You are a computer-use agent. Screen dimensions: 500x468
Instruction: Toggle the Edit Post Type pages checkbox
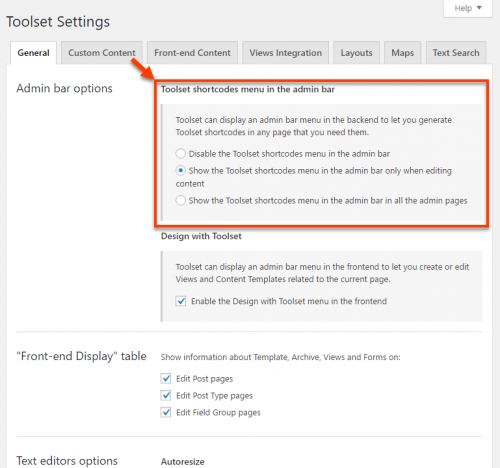[x=166, y=396]
